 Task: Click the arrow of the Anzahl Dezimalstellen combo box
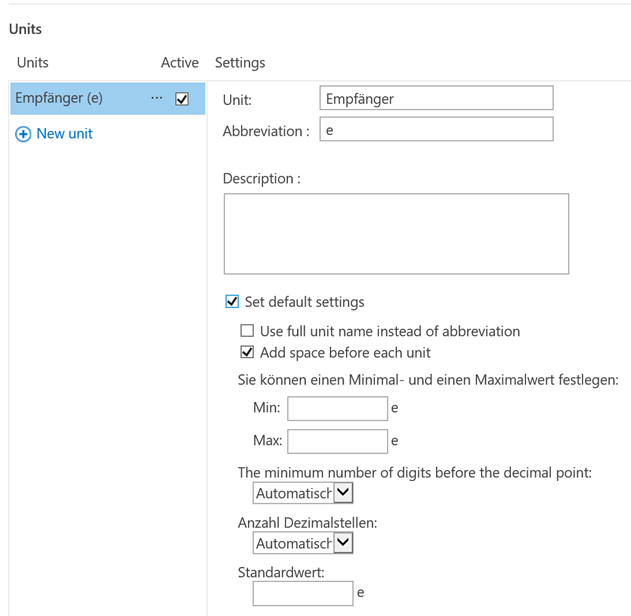[x=343, y=543]
